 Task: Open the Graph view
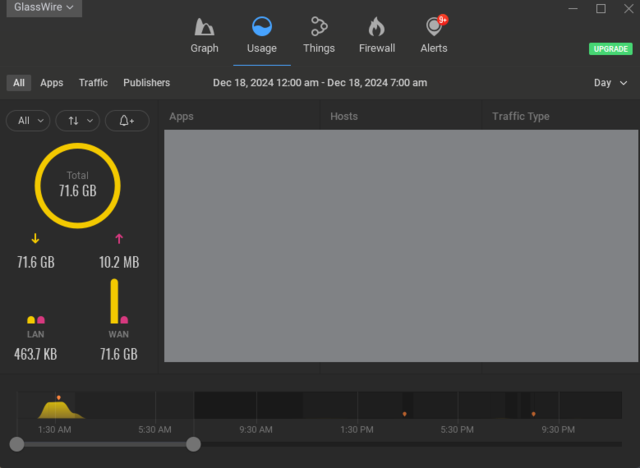pos(204,36)
